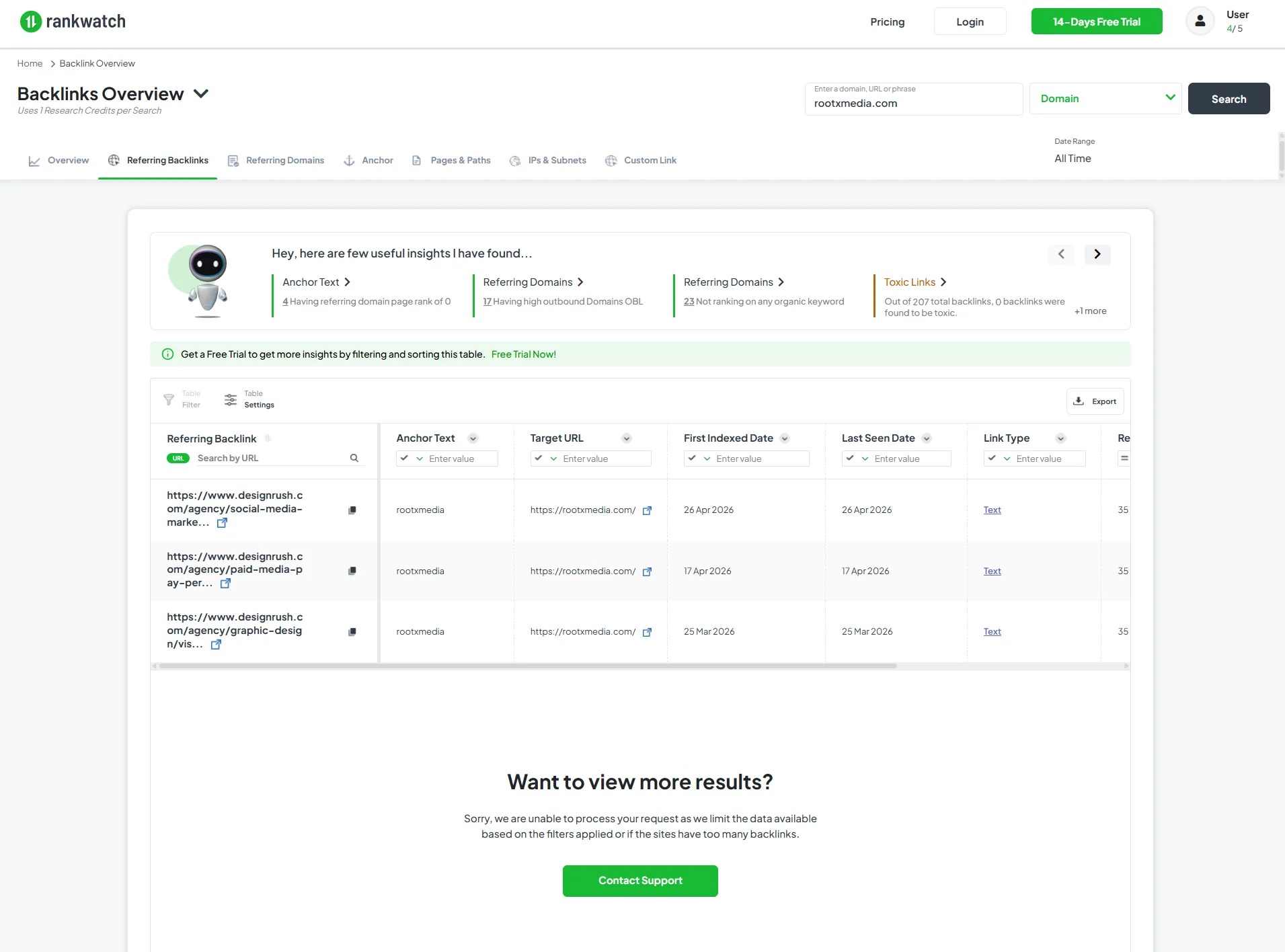Click the Pages & Paths document icon
Viewport: 1285px width, 952px height.
click(x=417, y=161)
